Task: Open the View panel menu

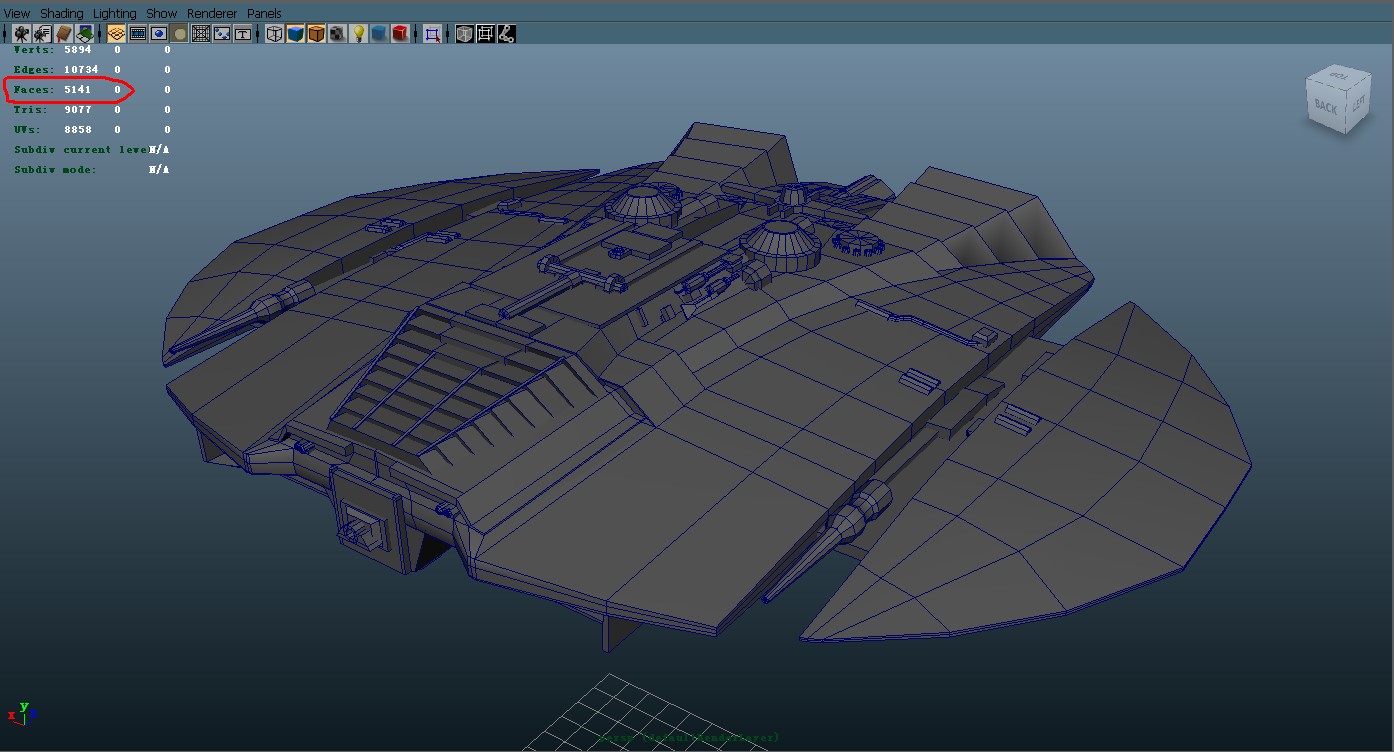Action: coord(17,13)
